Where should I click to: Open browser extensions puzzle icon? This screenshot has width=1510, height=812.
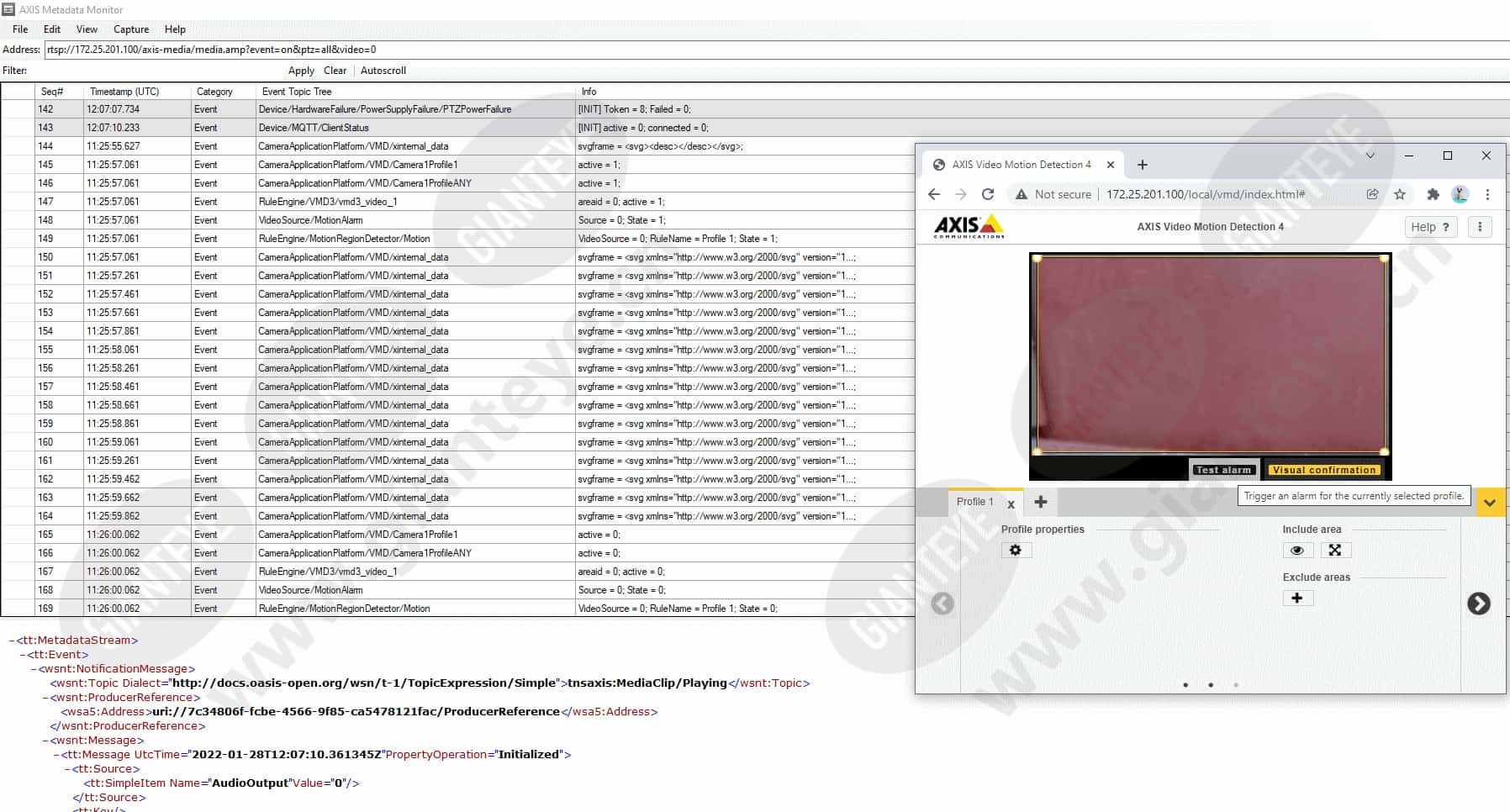(1433, 194)
